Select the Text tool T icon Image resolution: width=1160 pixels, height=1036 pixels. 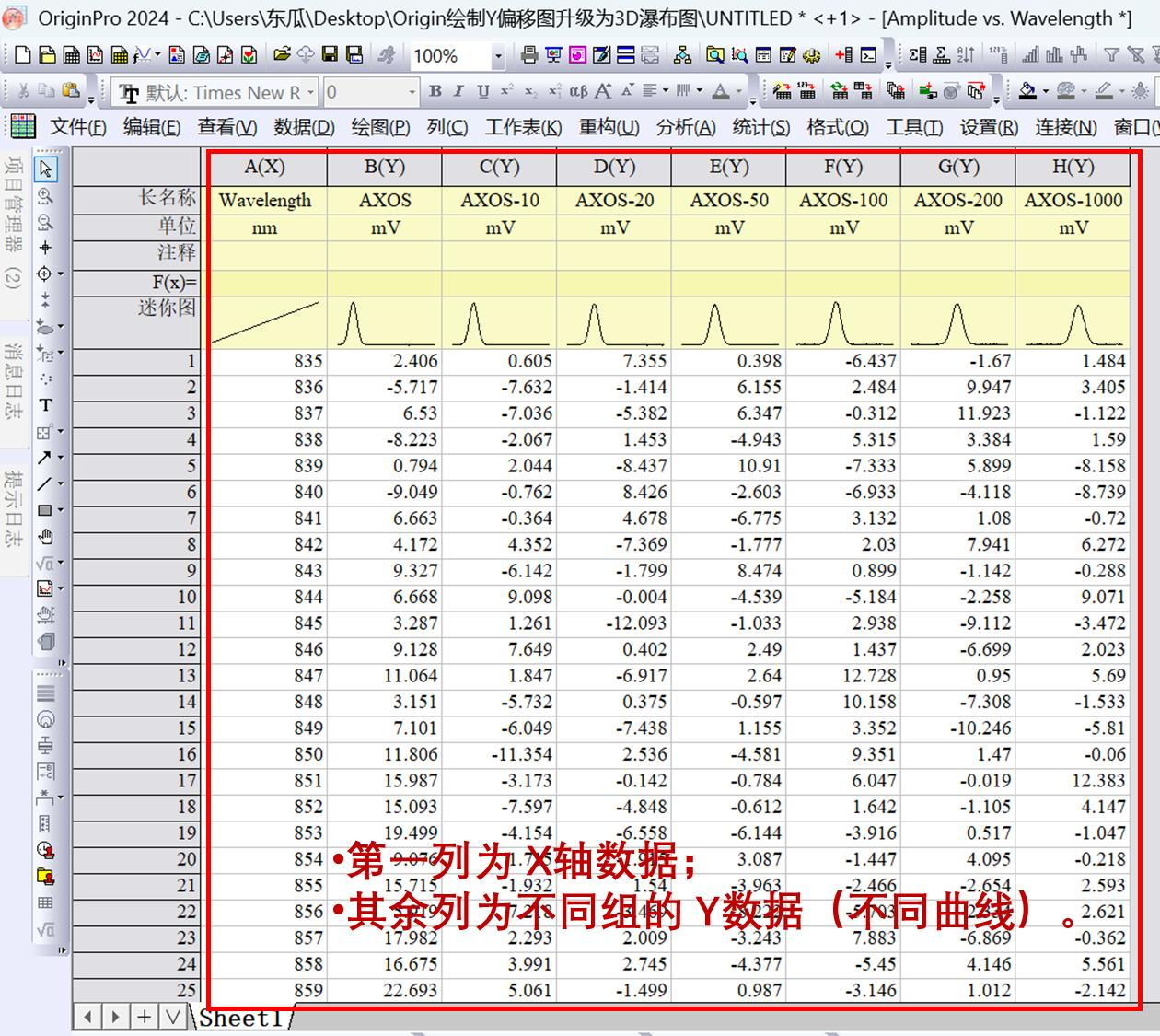45,405
